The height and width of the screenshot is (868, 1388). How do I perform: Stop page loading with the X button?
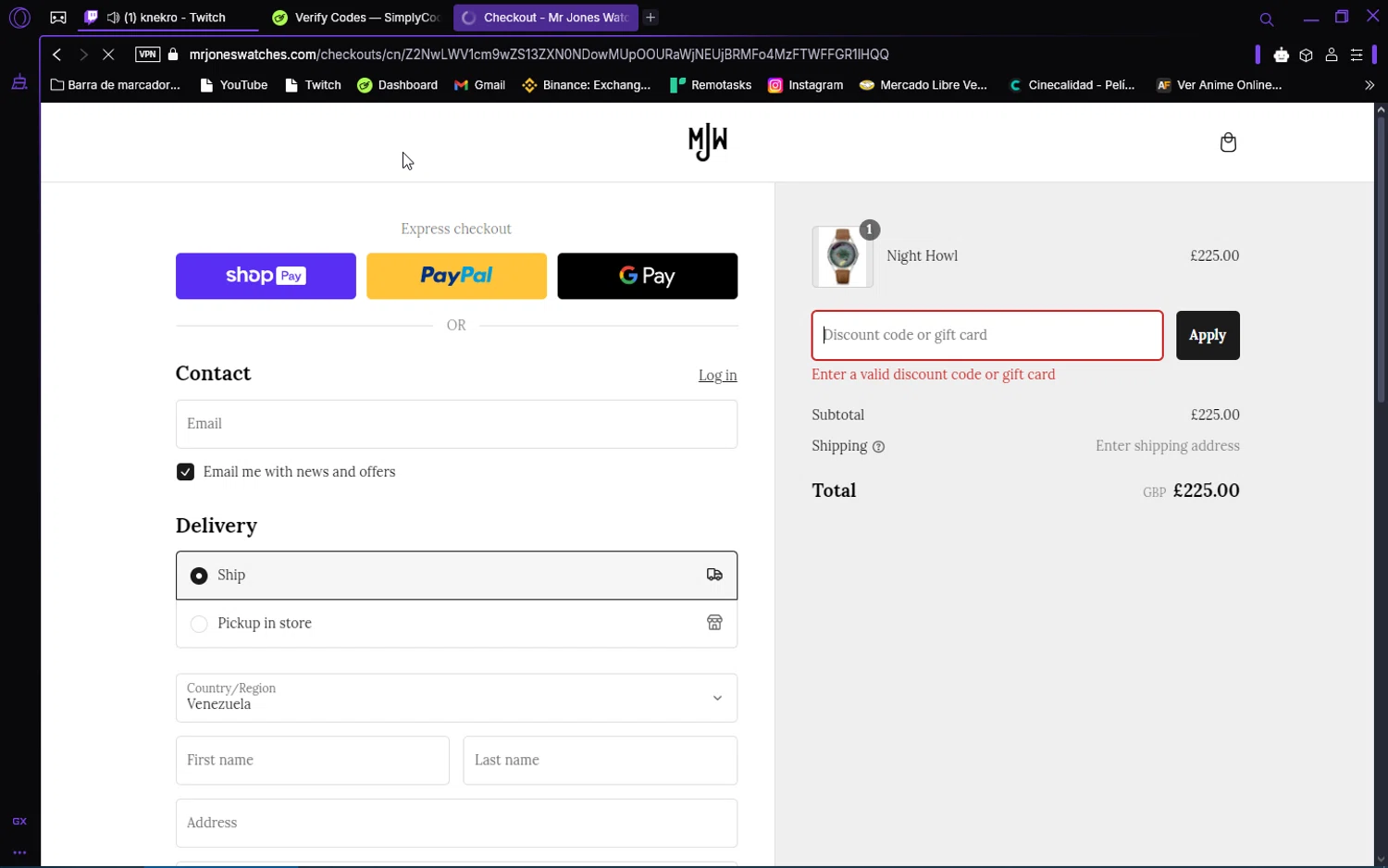108,55
